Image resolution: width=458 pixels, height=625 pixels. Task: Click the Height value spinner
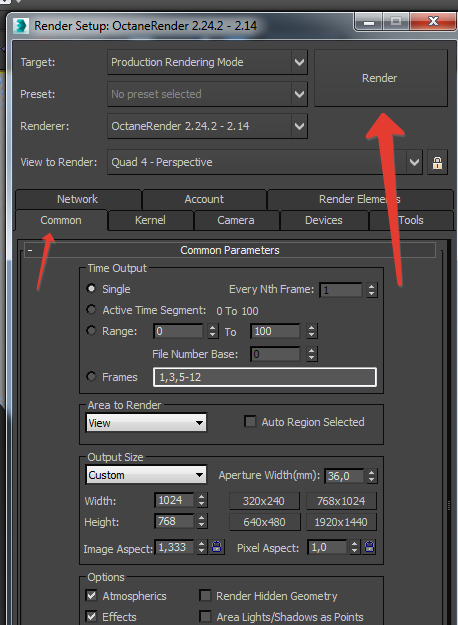pos(202,521)
